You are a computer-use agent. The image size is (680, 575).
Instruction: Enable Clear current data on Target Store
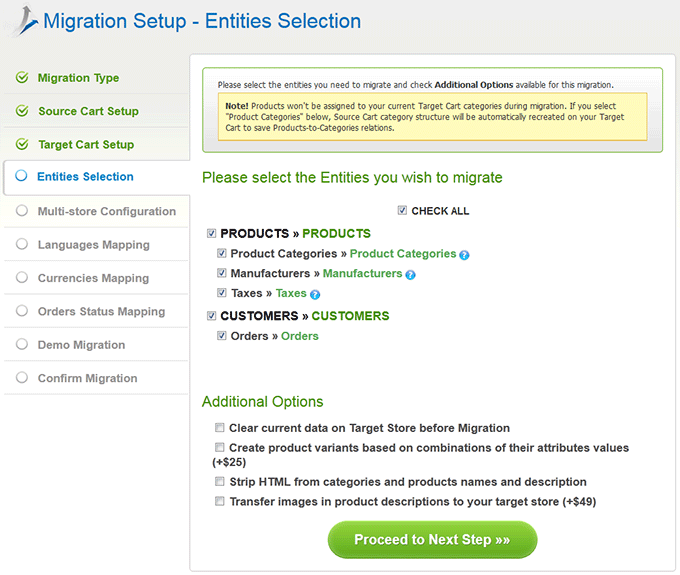[x=220, y=428]
